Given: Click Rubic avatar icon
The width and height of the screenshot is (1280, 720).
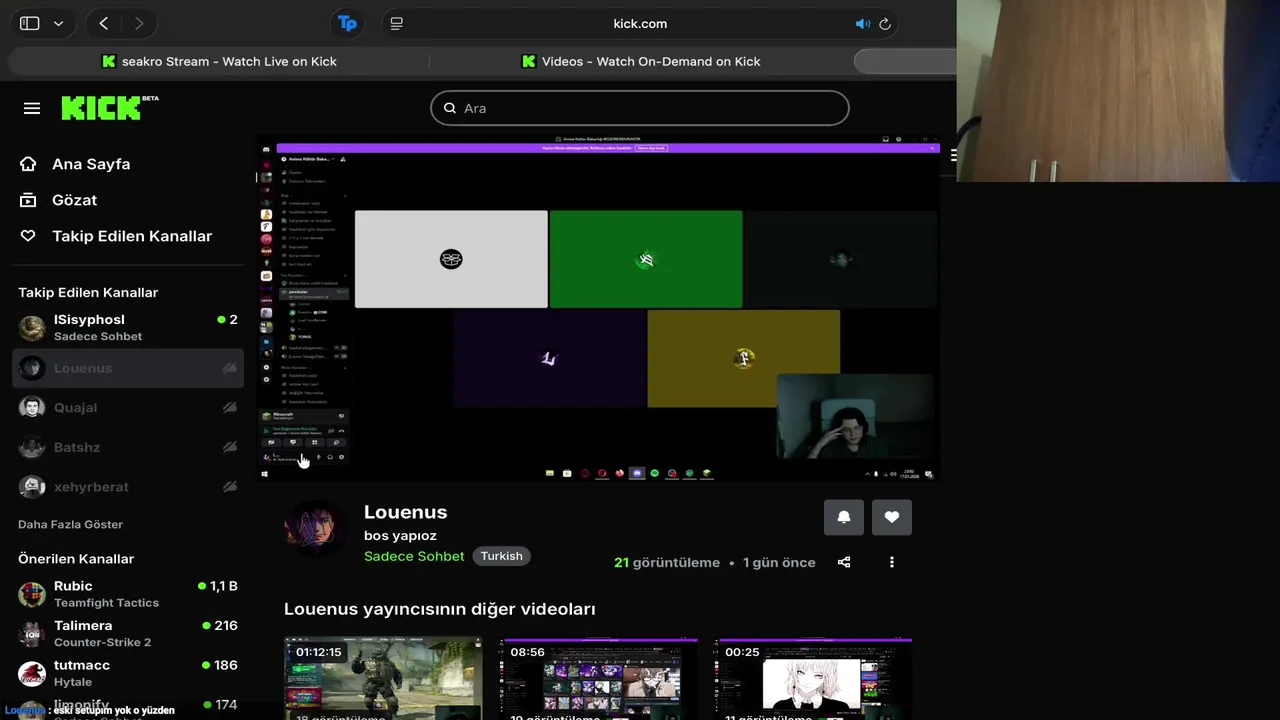Looking at the screenshot, I should click(x=32, y=594).
